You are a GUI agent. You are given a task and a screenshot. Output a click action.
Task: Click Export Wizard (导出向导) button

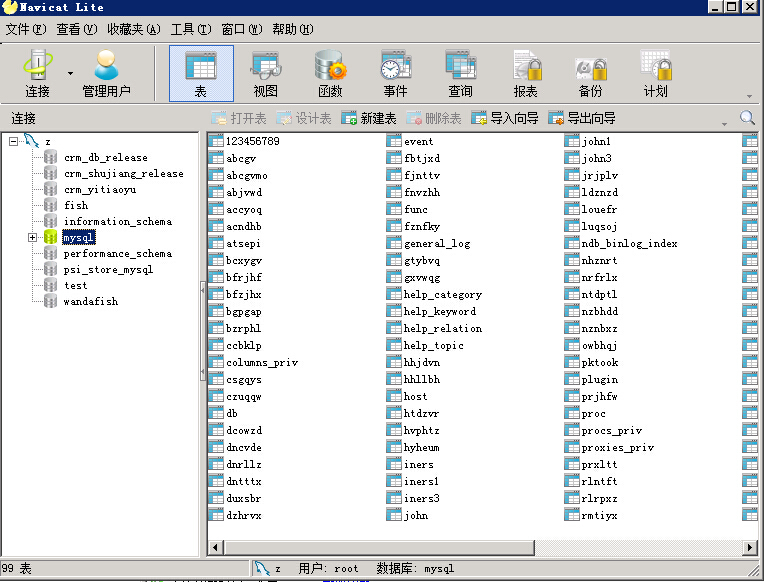coord(582,118)
